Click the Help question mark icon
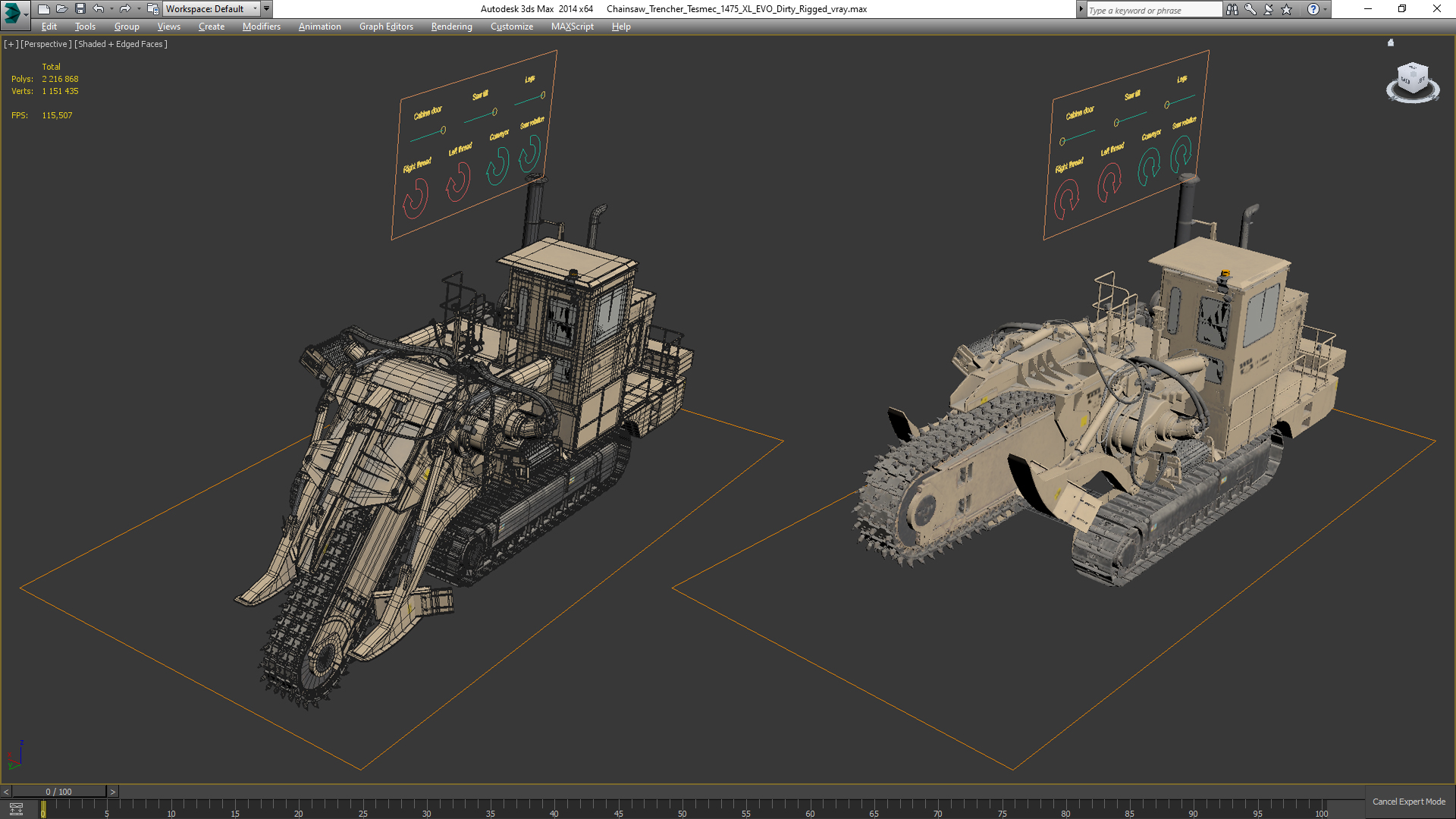The height and width of the screenshot is (819, 1456). 1313,9
